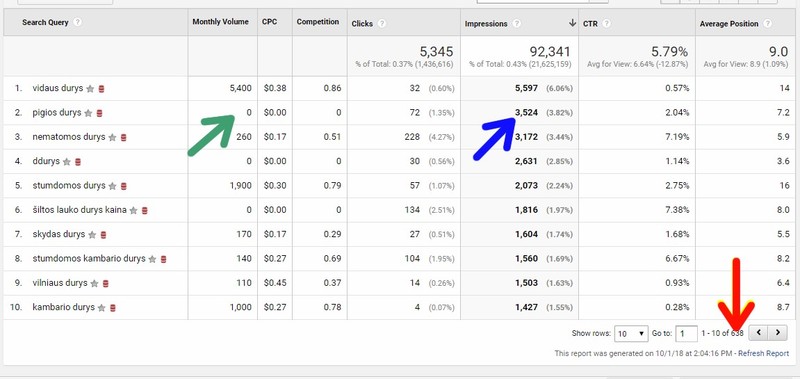Click the help icon beside CTR header
800x379 pixels.
[606, 23]
